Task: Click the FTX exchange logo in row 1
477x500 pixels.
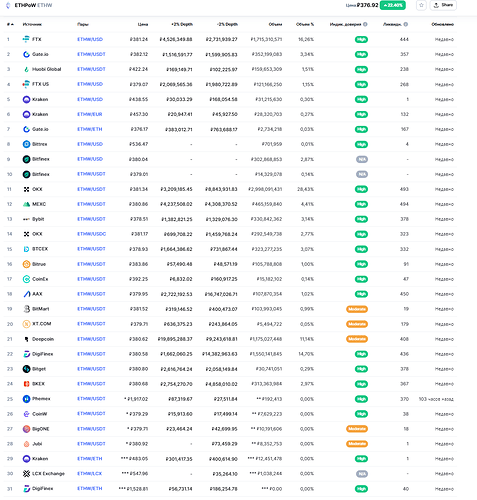Action: [26, 39]
